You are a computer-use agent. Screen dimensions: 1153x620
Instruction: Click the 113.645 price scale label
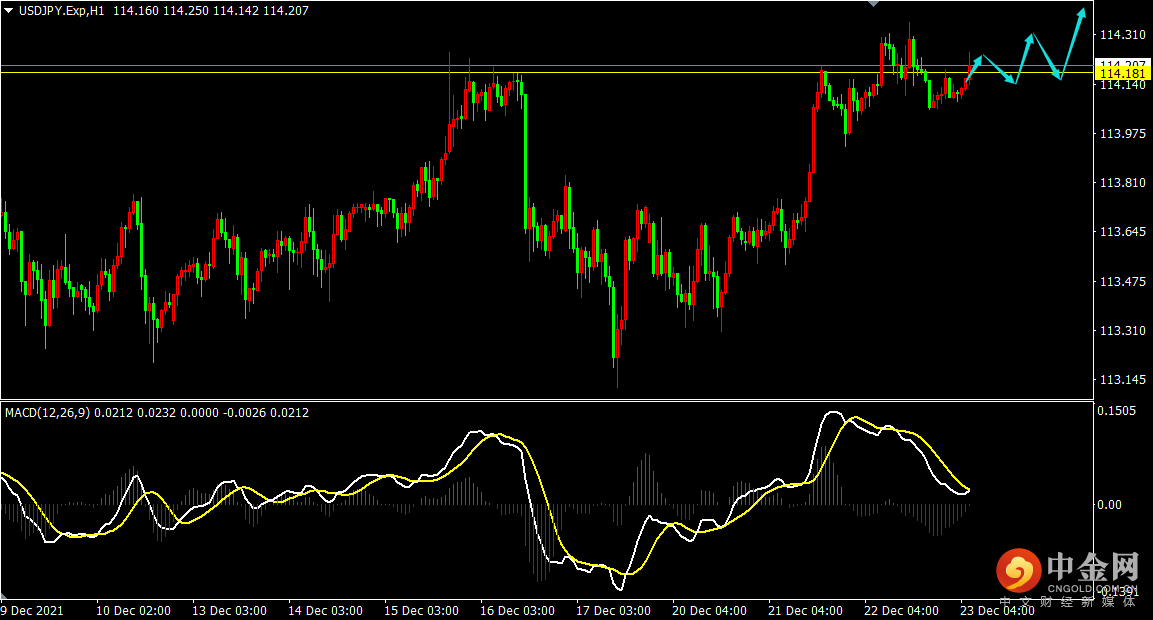(x=1122, y=232)
